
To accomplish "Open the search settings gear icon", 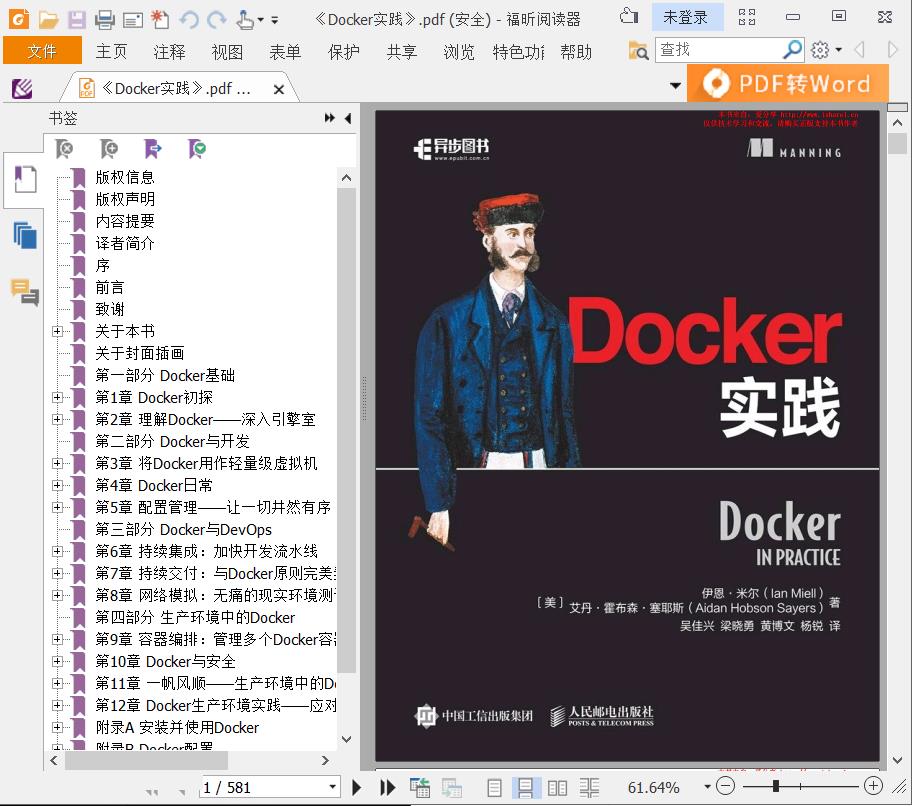I will [820, 50].
